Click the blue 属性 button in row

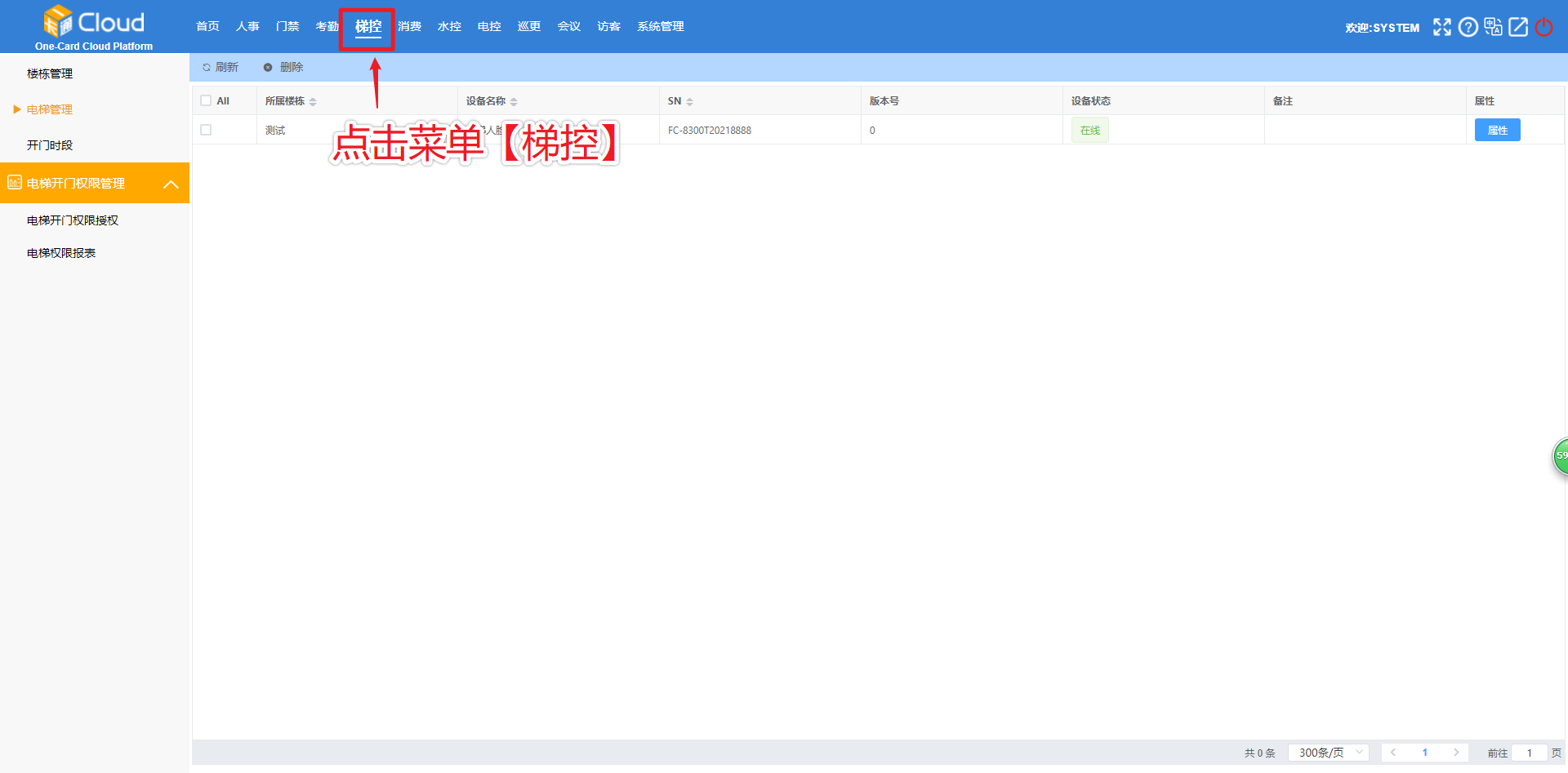coord(1497,131)
